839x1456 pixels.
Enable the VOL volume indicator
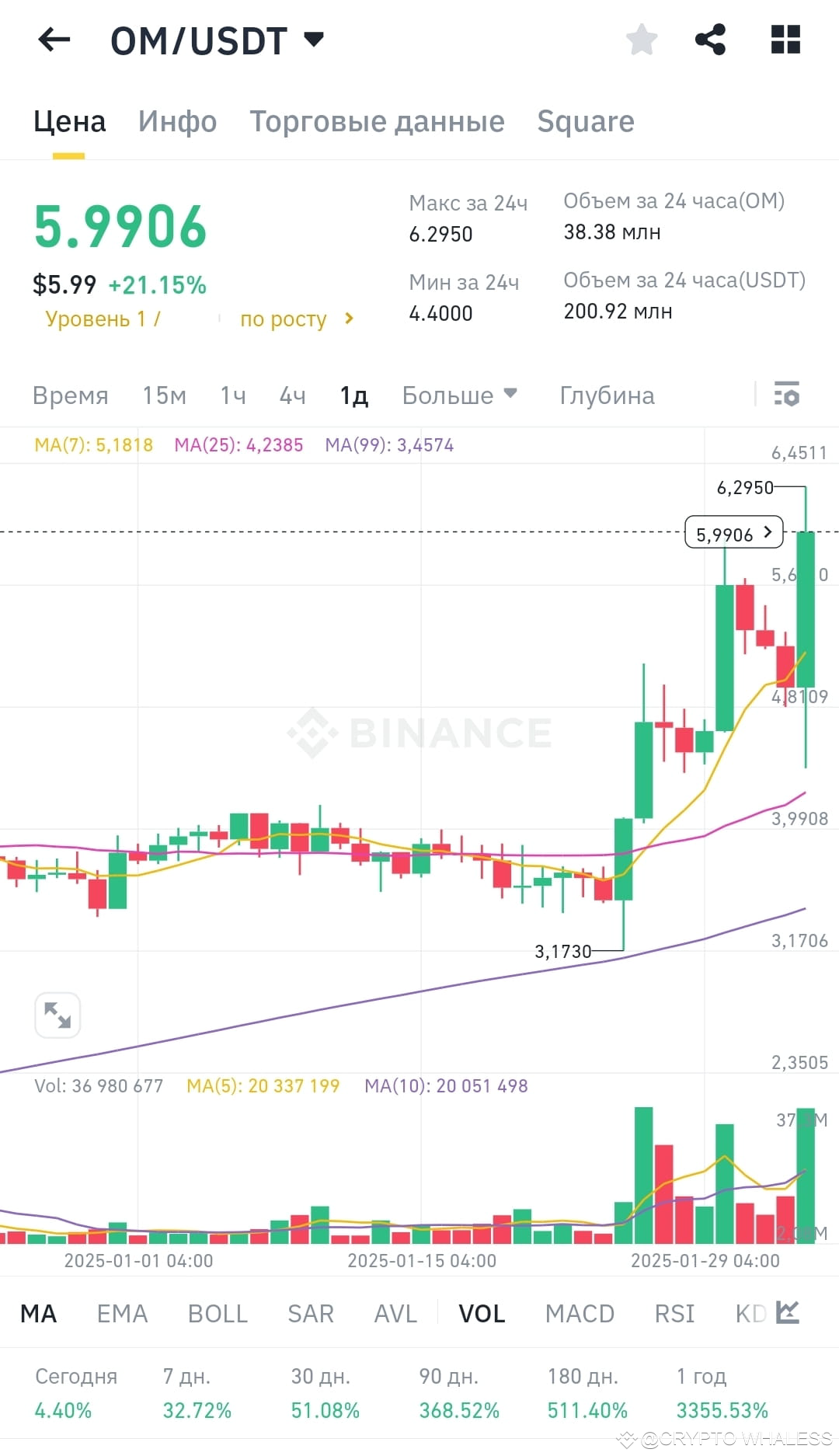tap(482, 1313)
